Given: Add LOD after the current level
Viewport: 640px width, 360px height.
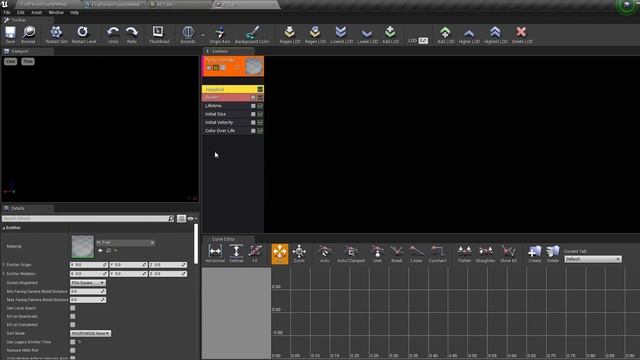Looking at the screenshot, I should (x=390, y=35).
